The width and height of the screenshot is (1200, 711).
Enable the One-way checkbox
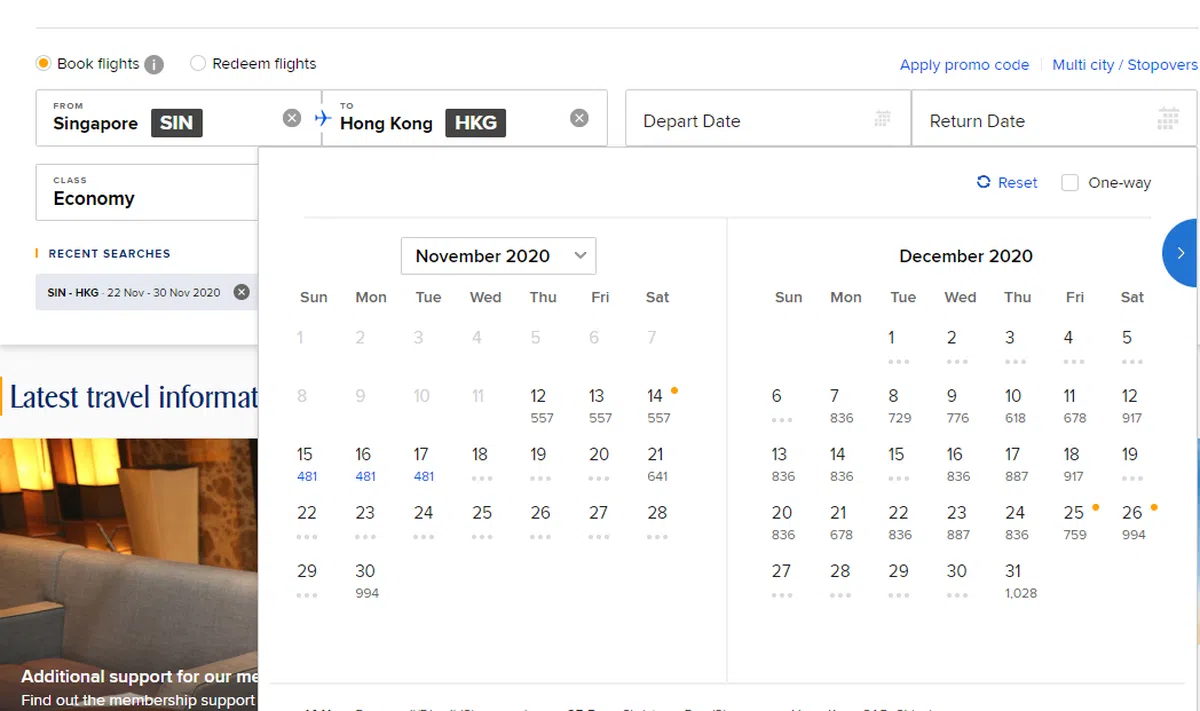pyautogui.click(x=1070, y=183)
